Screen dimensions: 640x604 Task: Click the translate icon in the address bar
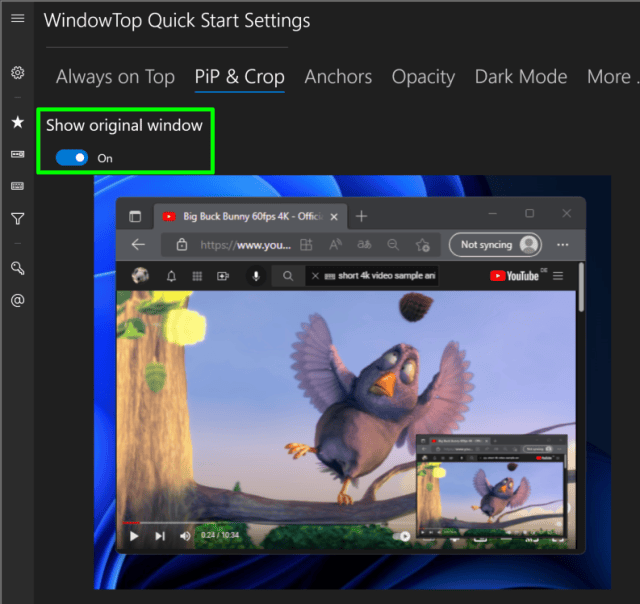[364, 245]
